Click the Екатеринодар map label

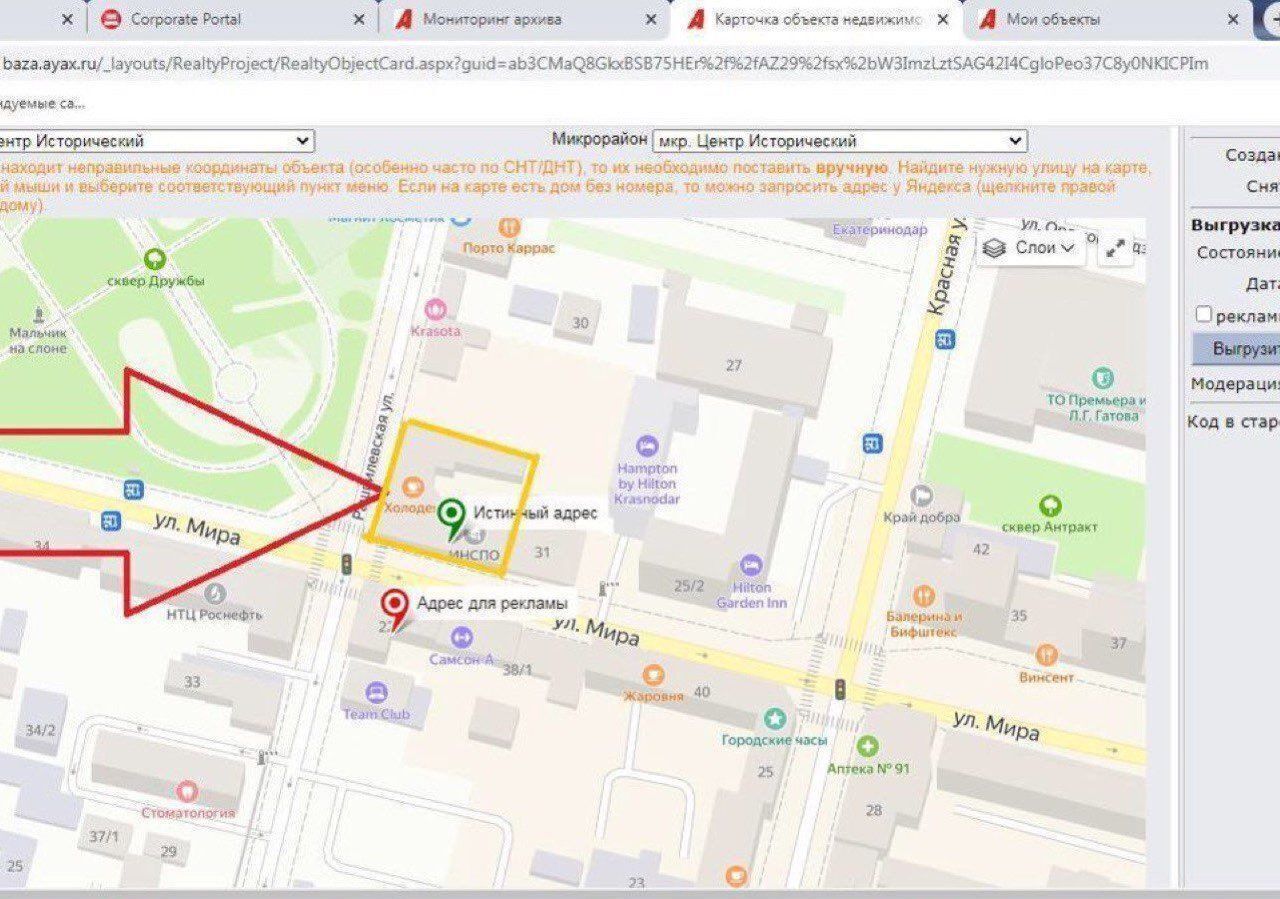880,229
